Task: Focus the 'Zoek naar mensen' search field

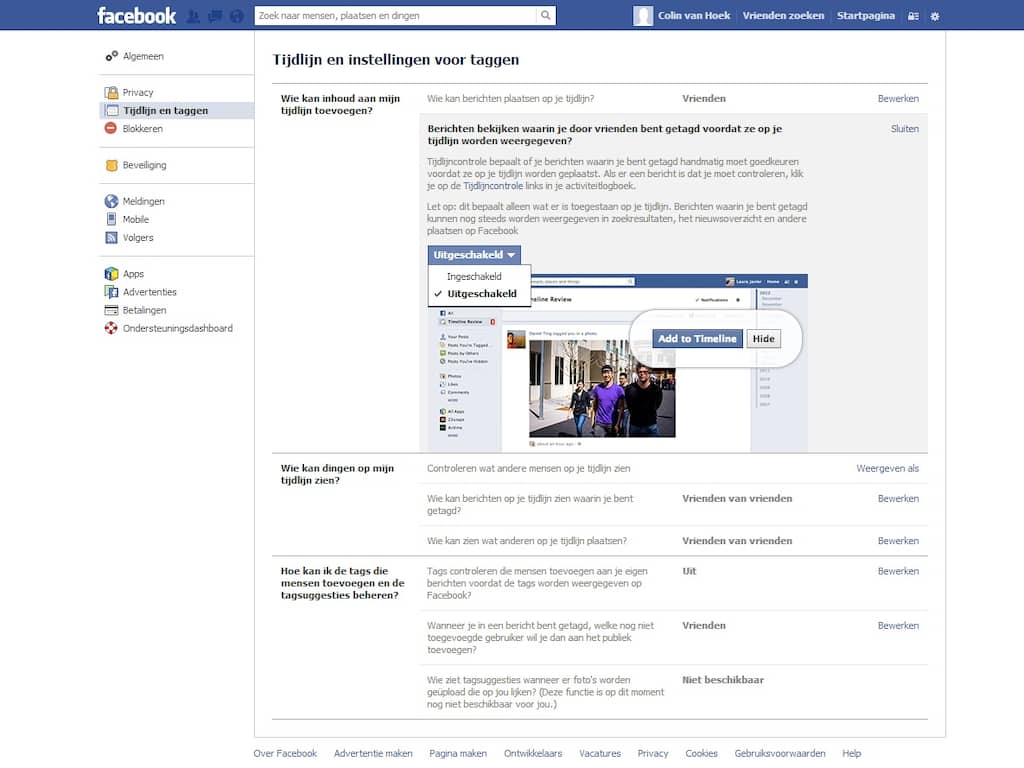Action: coord(396,16)
